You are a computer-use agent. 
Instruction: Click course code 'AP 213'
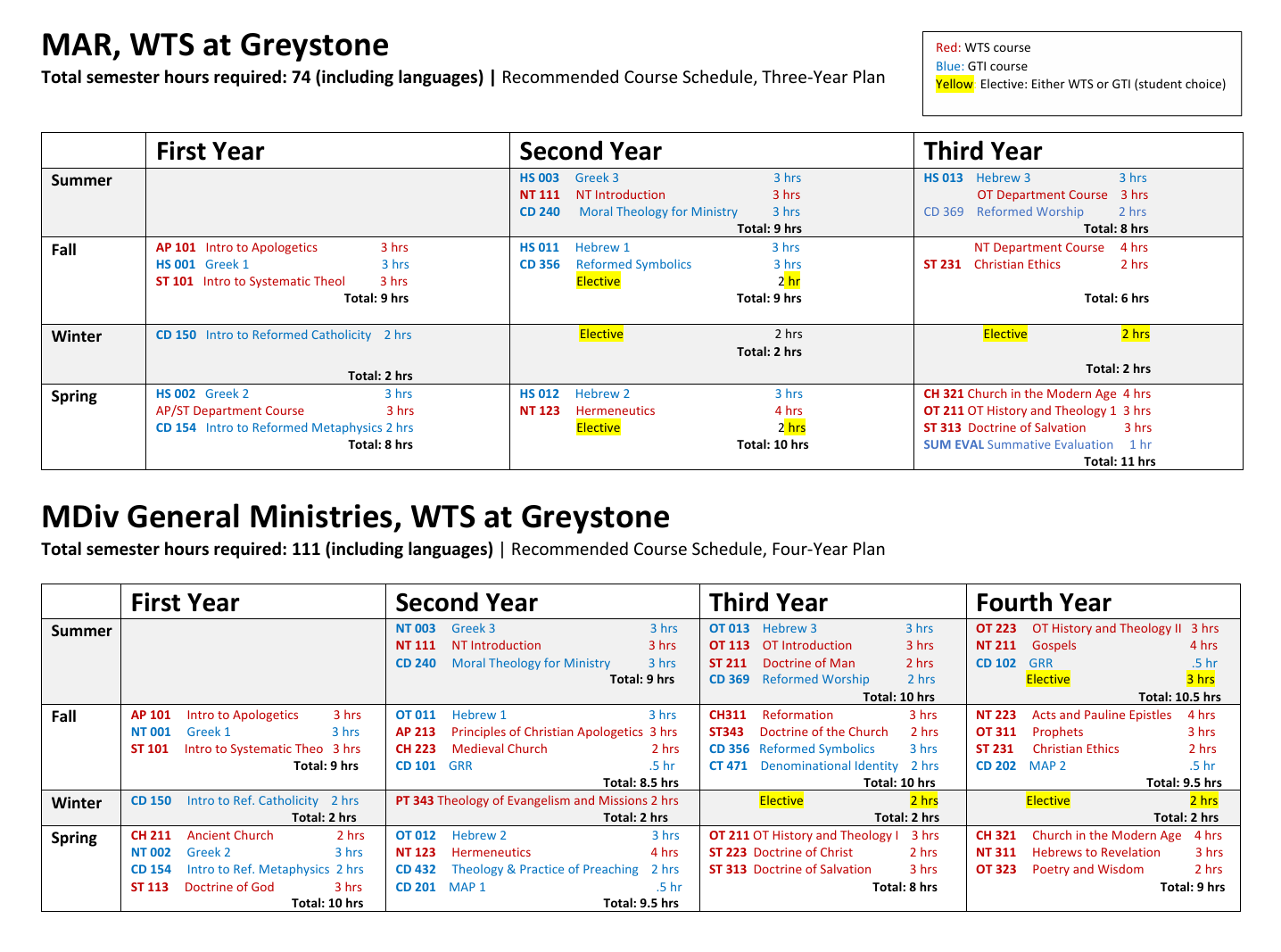416,733
